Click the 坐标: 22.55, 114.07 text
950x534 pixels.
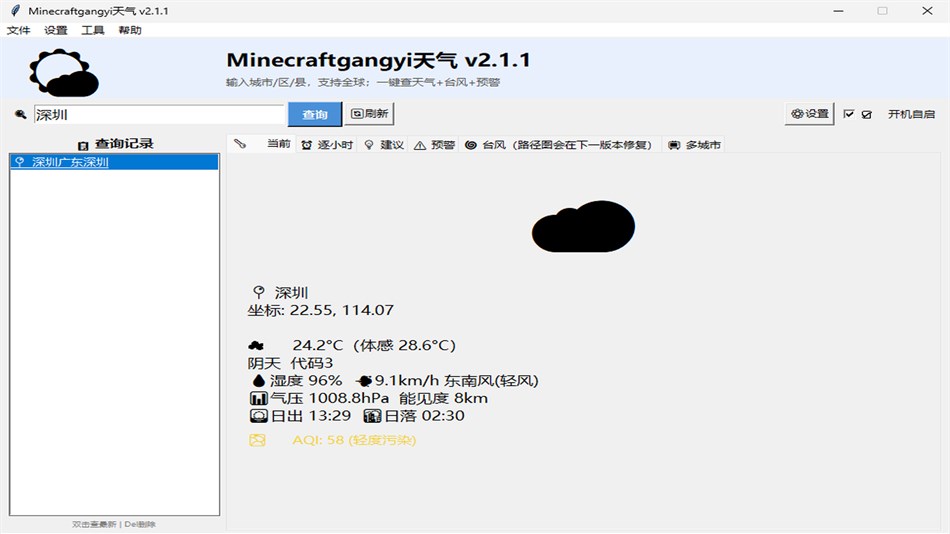pos(321,310)
